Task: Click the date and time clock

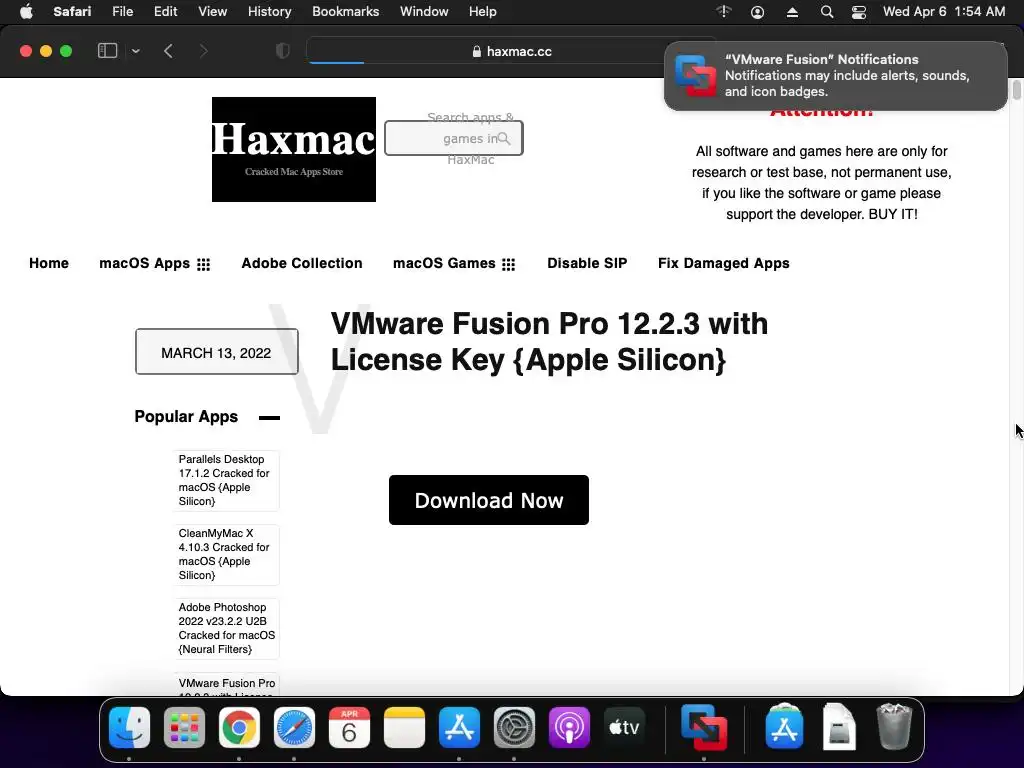Action: point(944,12)
